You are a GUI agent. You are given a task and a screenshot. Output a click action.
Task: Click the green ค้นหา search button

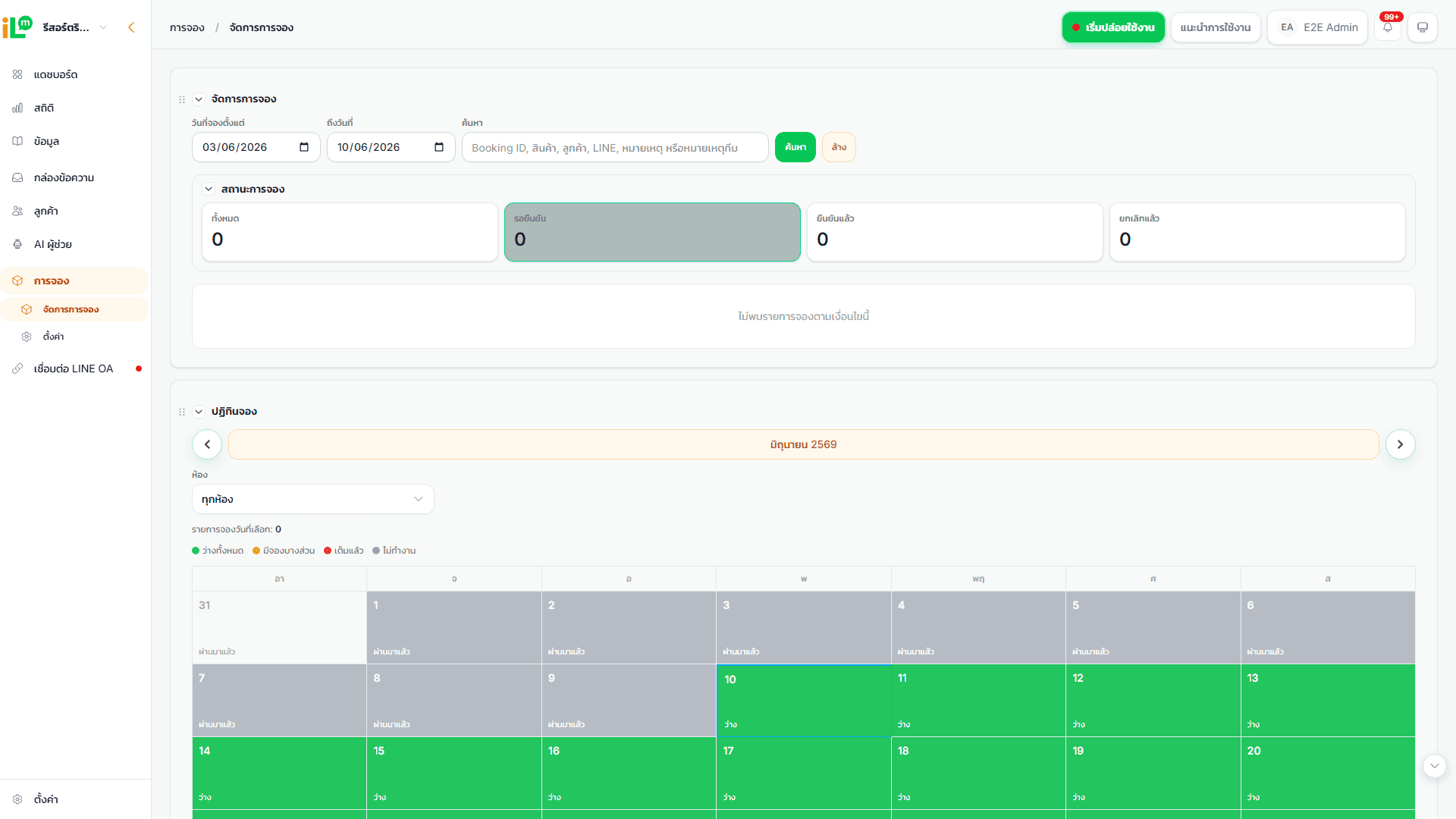pyautogui.click(x=795, y=147)
